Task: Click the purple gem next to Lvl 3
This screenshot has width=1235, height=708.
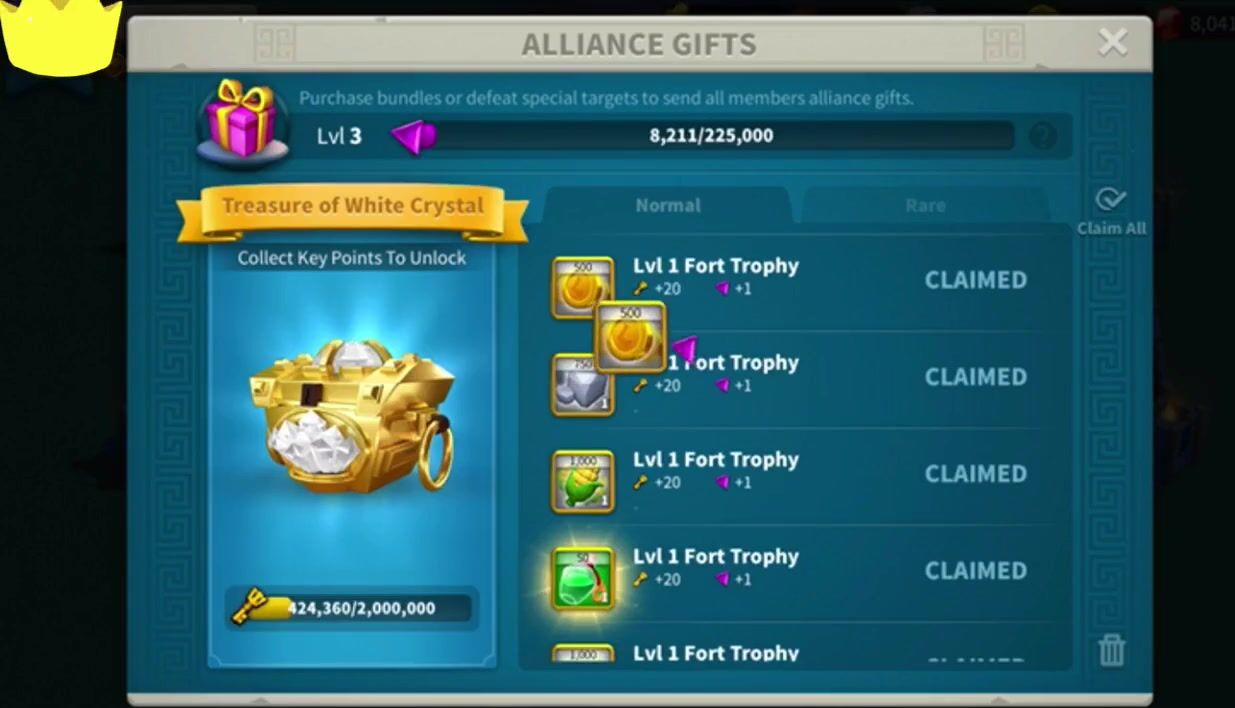Action: [x=413, y=136]
